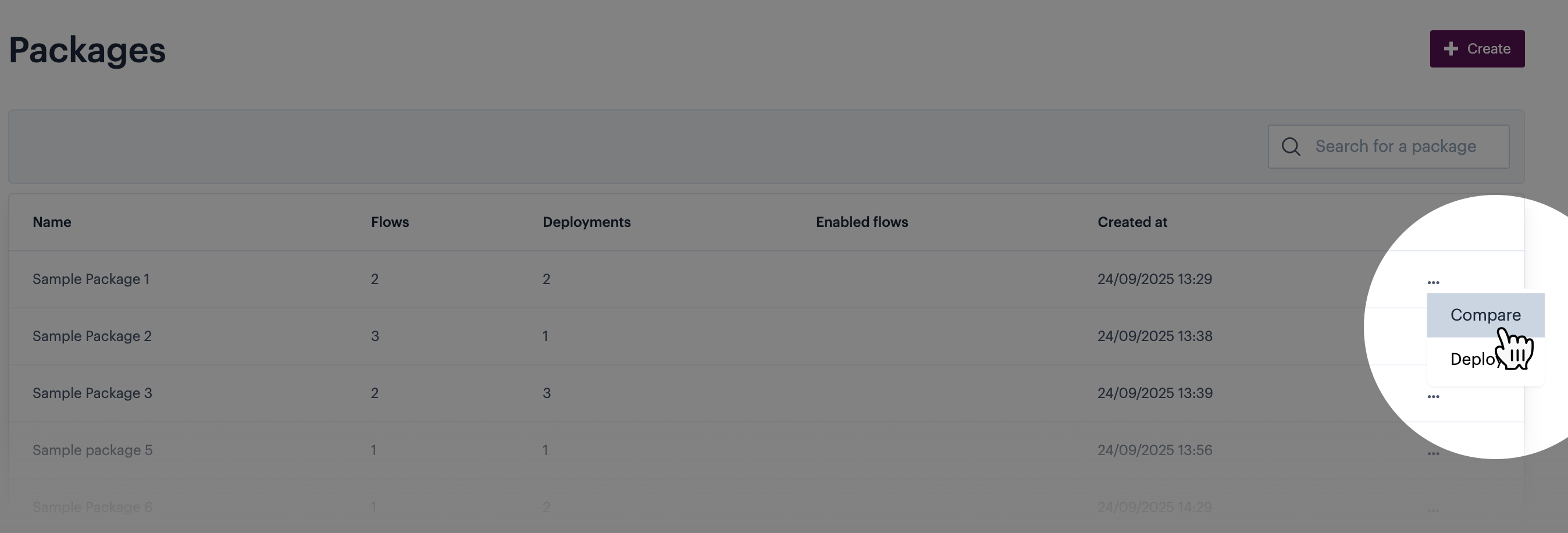Select Compare from the context menu
Screen dimensions: 1568x533
[x=1485, y=315]
